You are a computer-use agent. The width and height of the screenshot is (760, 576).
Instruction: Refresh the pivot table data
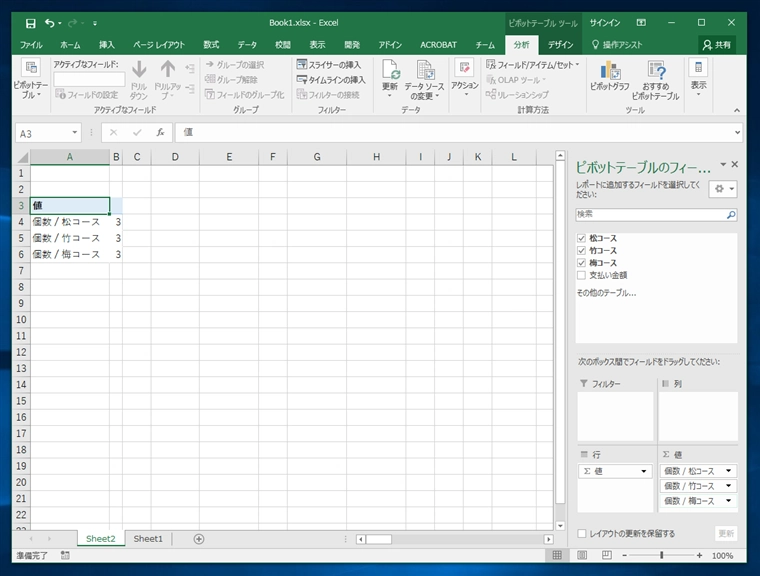point(390,79)
